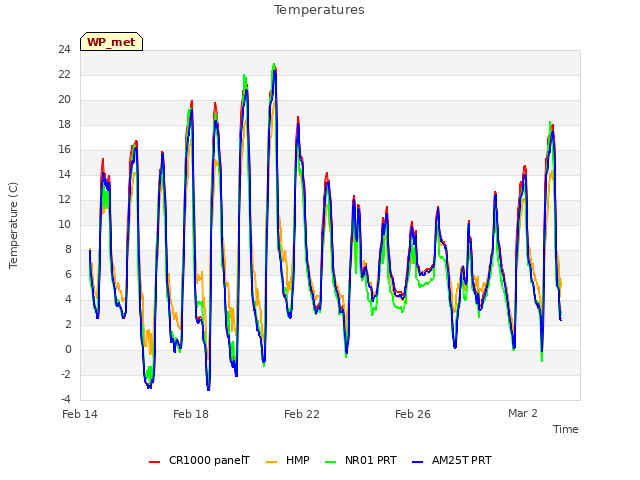The image size is (640, 480).
Task: Click the 16 y-axis tick label
Action: tap(64, 149)
